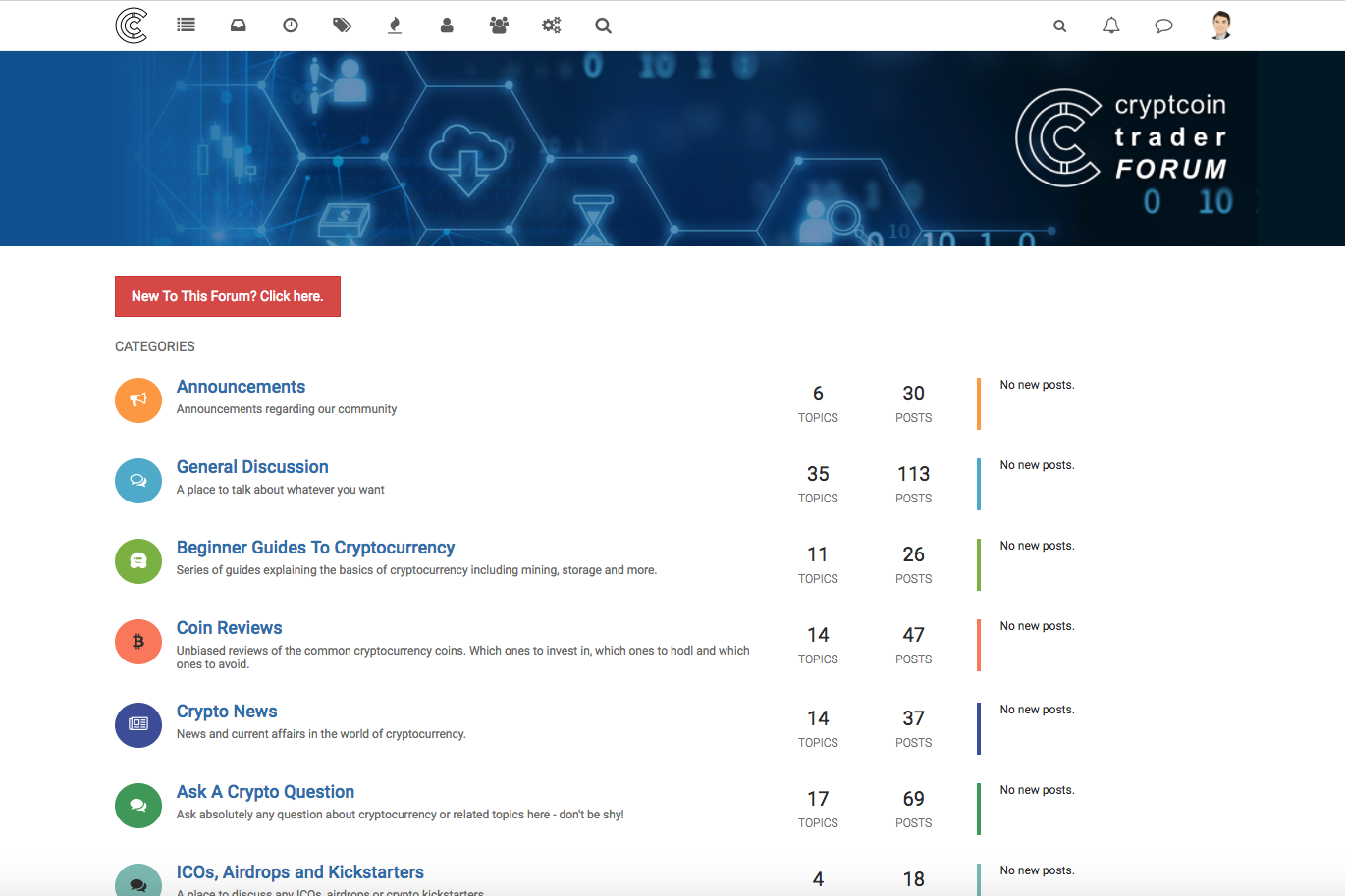Open the Ask A Crypto Question category
Screen dimensions: 1345x896
[x=265, y=791]
